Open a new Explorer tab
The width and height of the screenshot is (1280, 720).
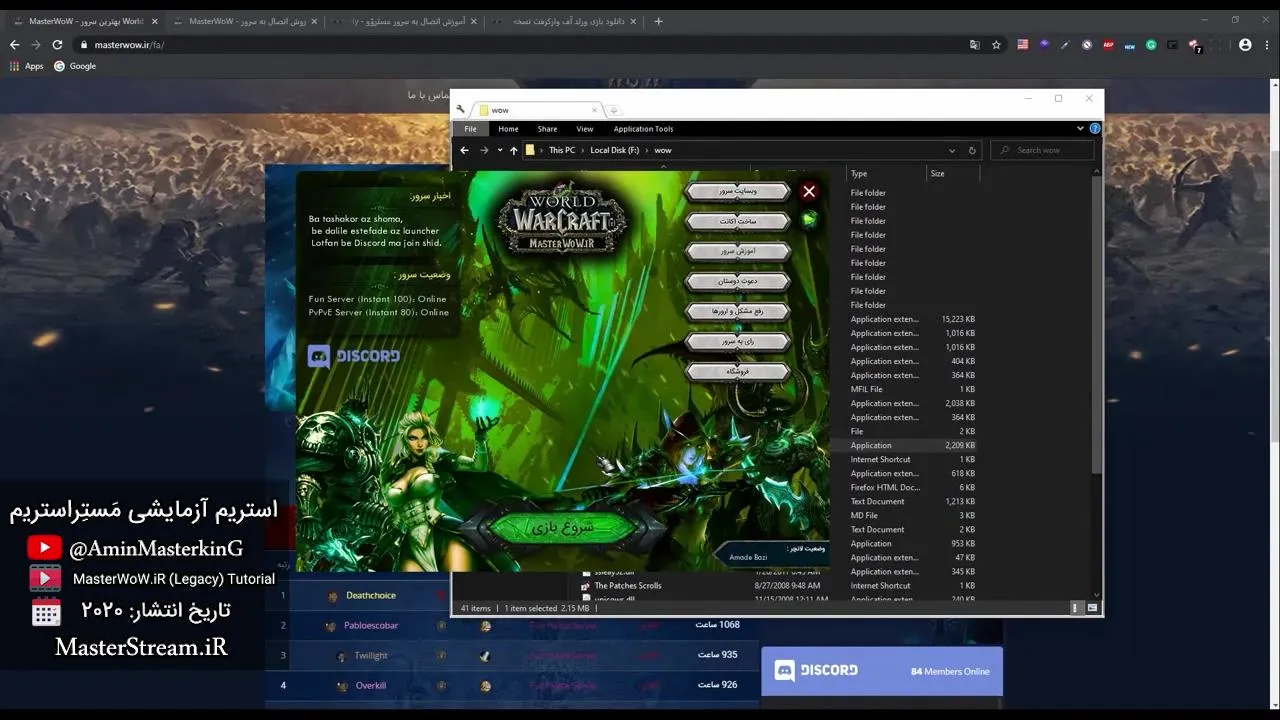[x=614, y=110]
